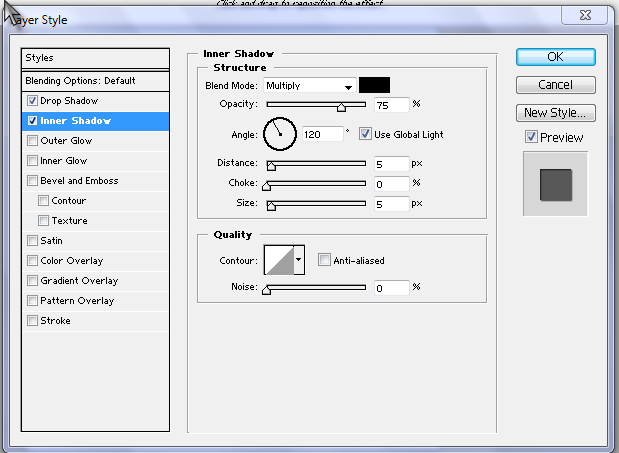Click the Angle value field
The width and height of the screenshot is (619, 453).
(323, 135)
